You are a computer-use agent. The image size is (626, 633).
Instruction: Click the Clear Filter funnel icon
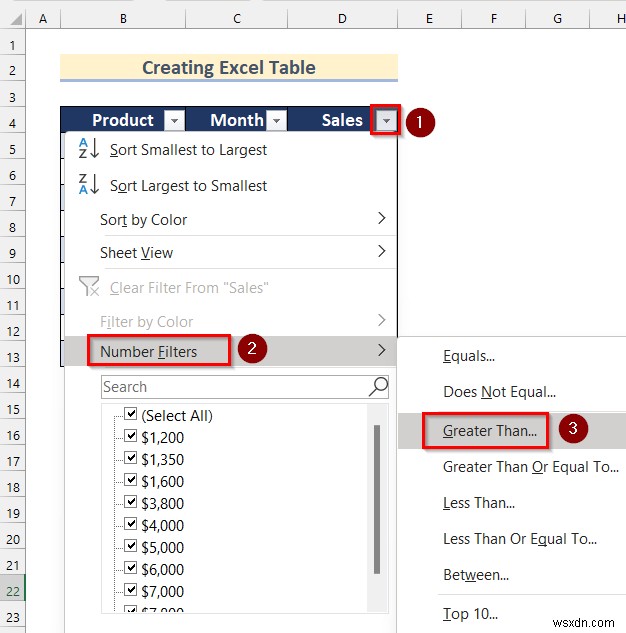click(89, 286)
